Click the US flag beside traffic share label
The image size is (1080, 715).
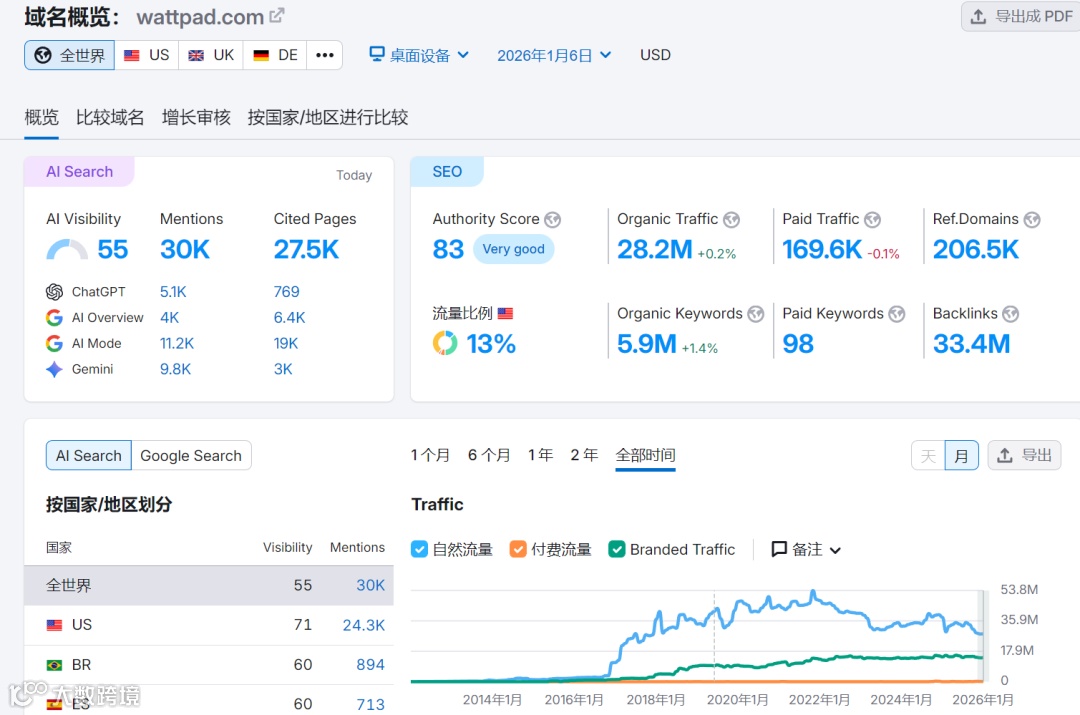point(506,313)
